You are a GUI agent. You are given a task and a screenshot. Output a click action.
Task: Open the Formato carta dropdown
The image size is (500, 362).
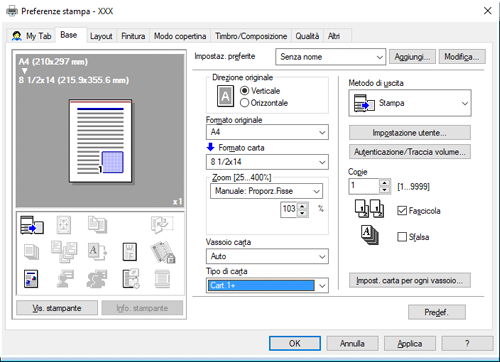click(267, 162)
